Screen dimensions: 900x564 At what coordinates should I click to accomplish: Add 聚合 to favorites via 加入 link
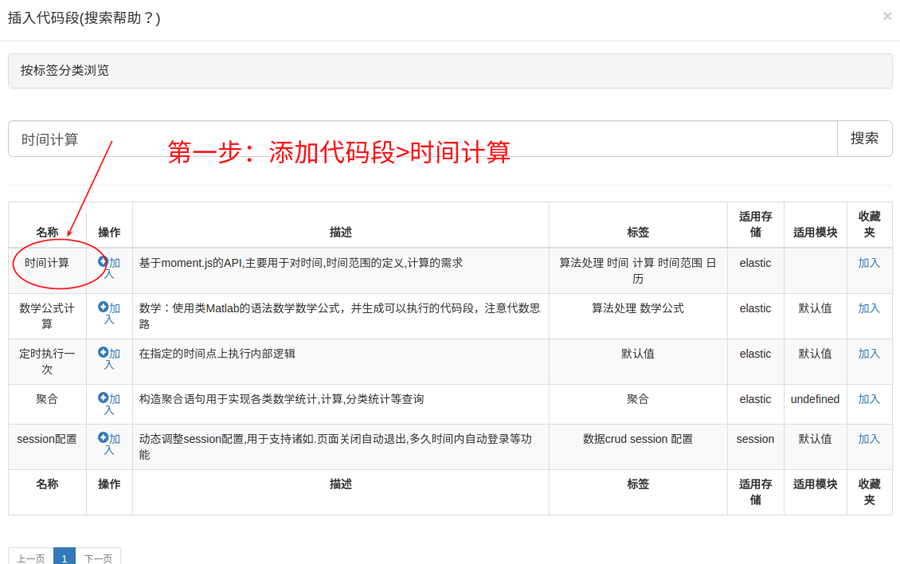pyautogui.click(x=868, y=399)
